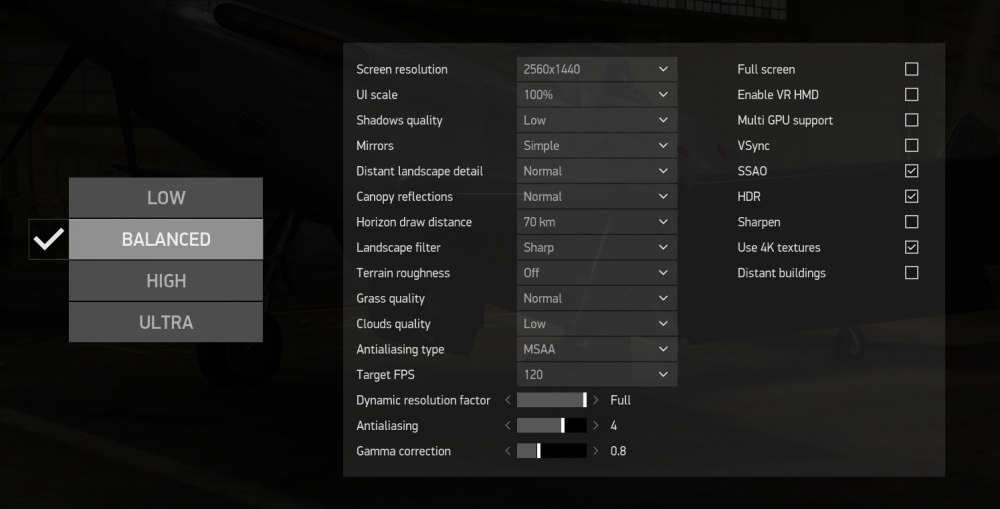Click the Dynamic resolution factor slider bar
Image resolution: width=1000 pixels, height=509 pixels.
552,400
